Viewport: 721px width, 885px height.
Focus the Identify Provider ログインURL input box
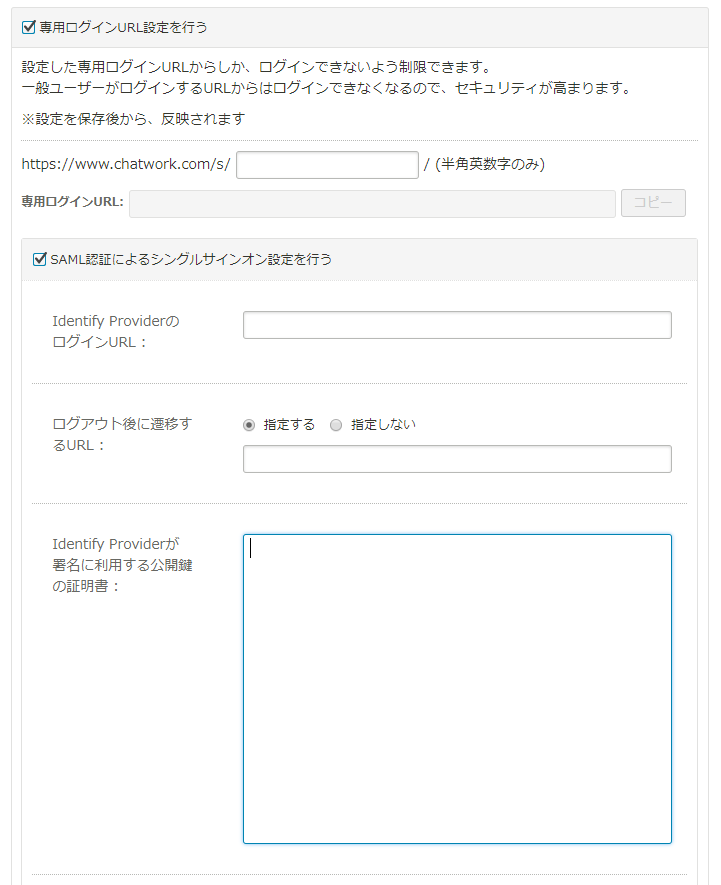(x=457, y=325)
